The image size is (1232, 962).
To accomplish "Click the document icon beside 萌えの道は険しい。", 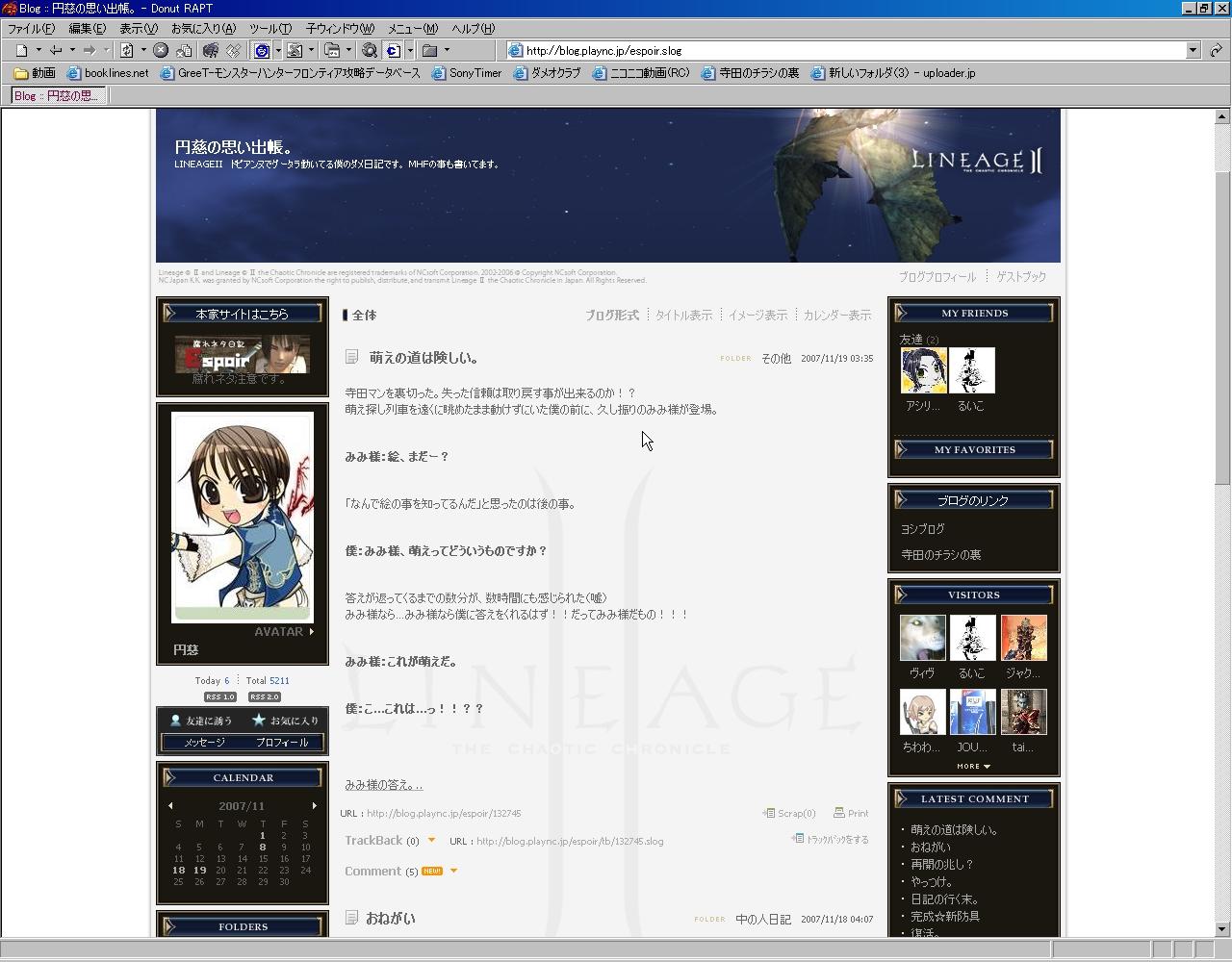I will [x=352, y=357].
